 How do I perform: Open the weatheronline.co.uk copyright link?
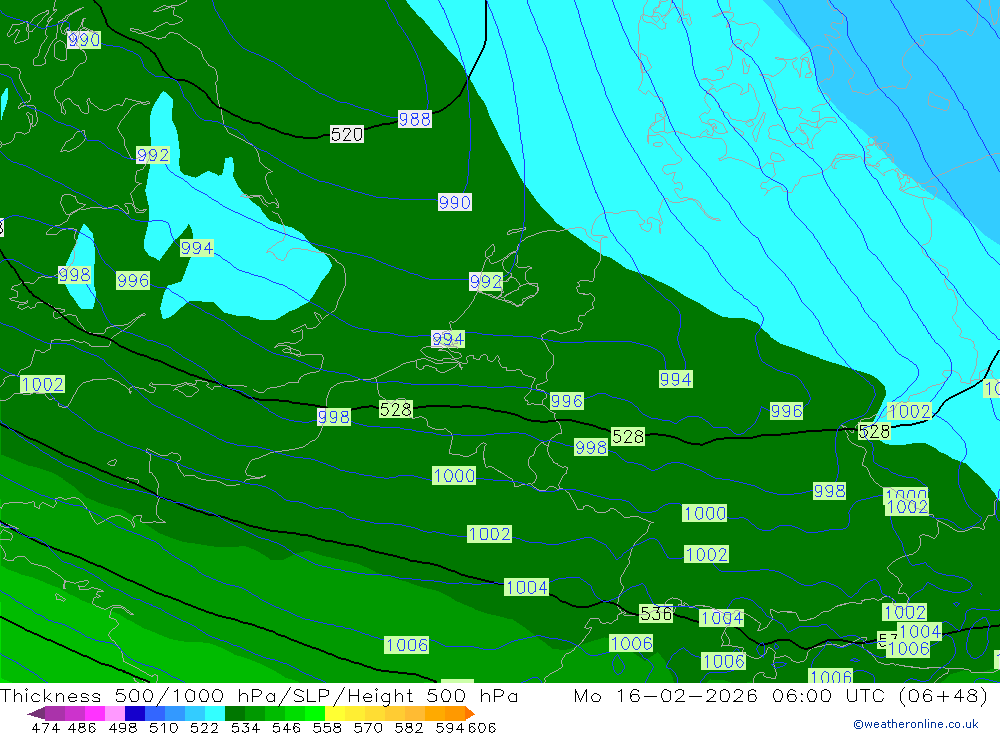(x=915, y=724)
